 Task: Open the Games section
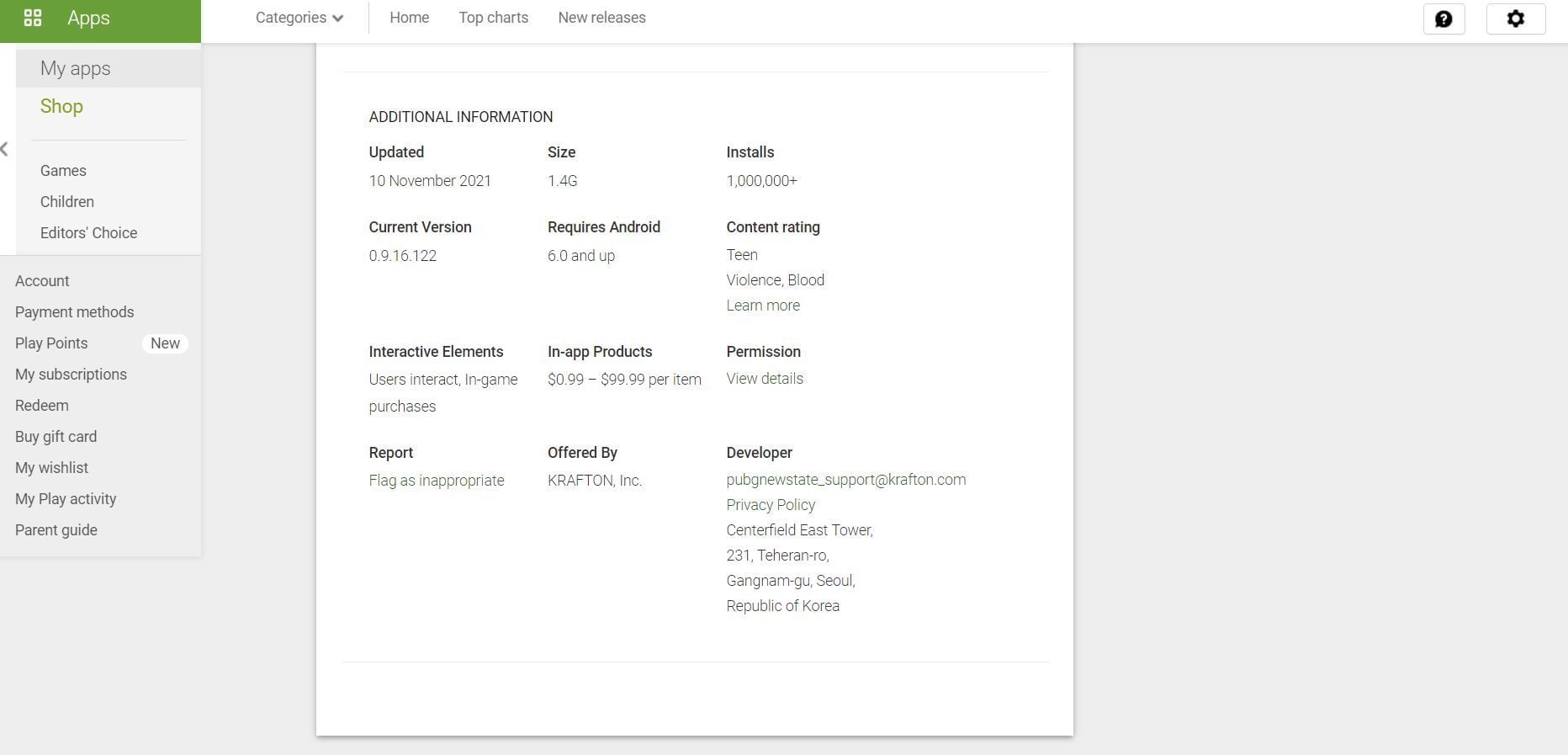click(63, 171)
